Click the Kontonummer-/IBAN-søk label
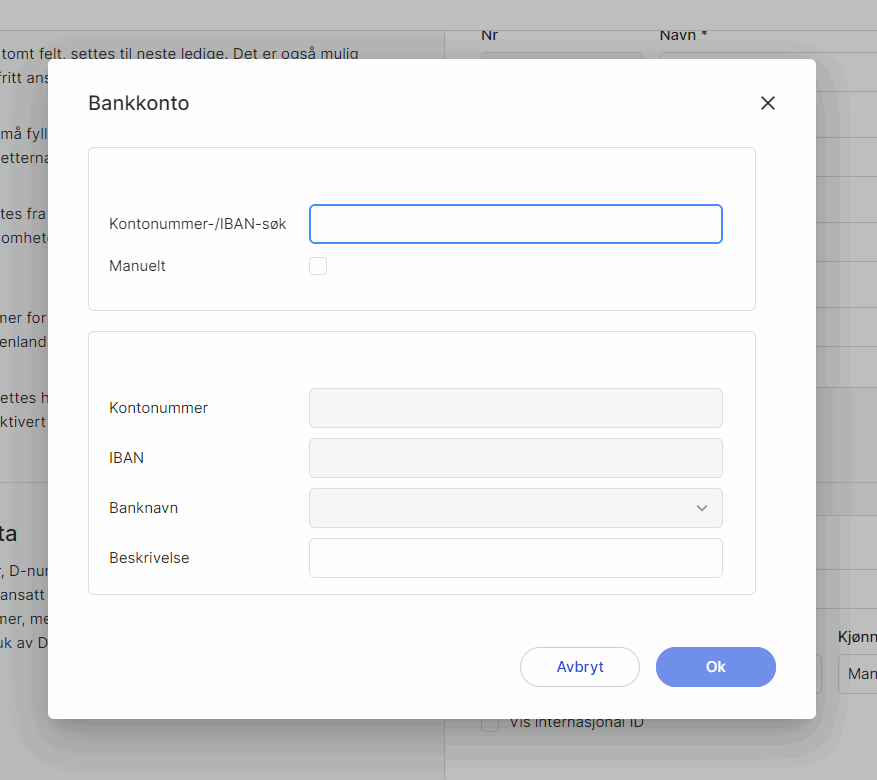 pos(198,224)
